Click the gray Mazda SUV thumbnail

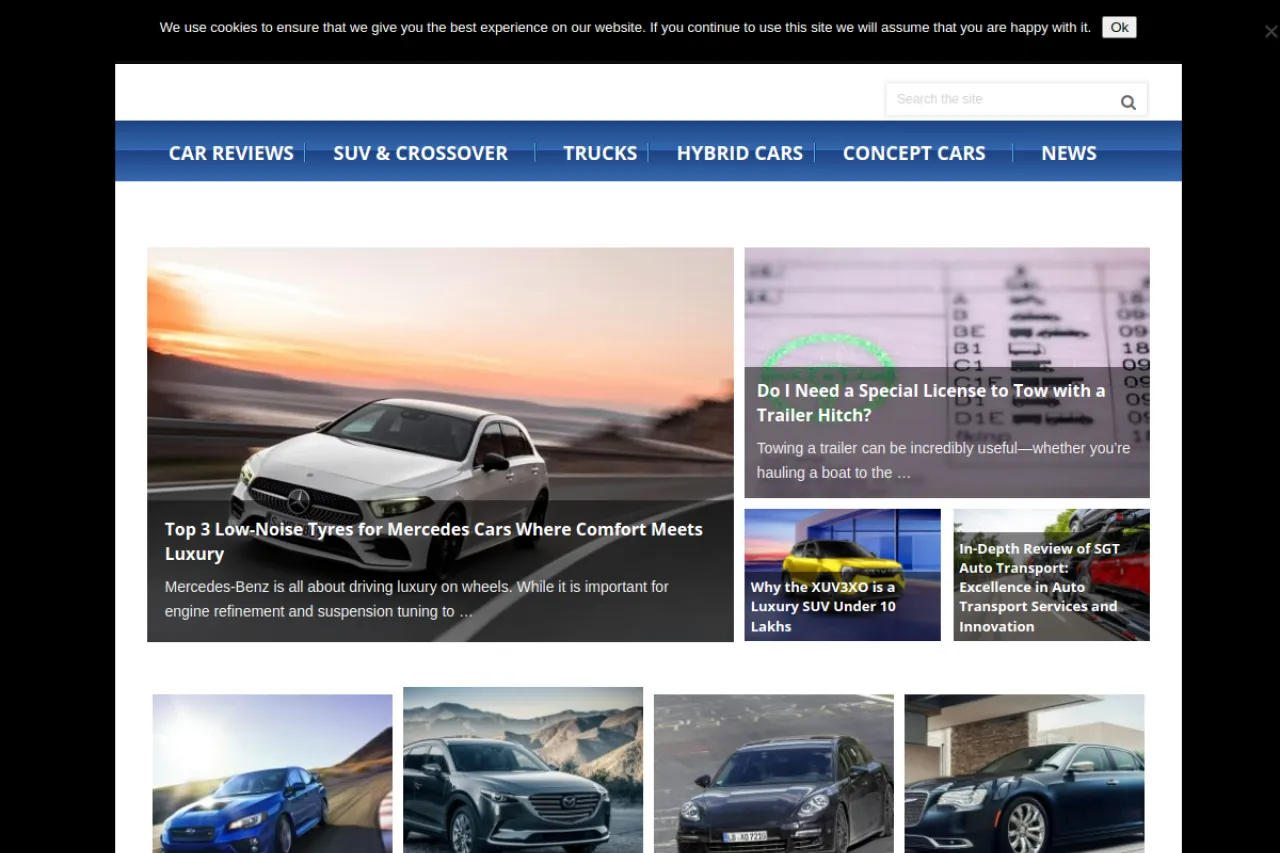pyautogui.click(x=522, y=770)
